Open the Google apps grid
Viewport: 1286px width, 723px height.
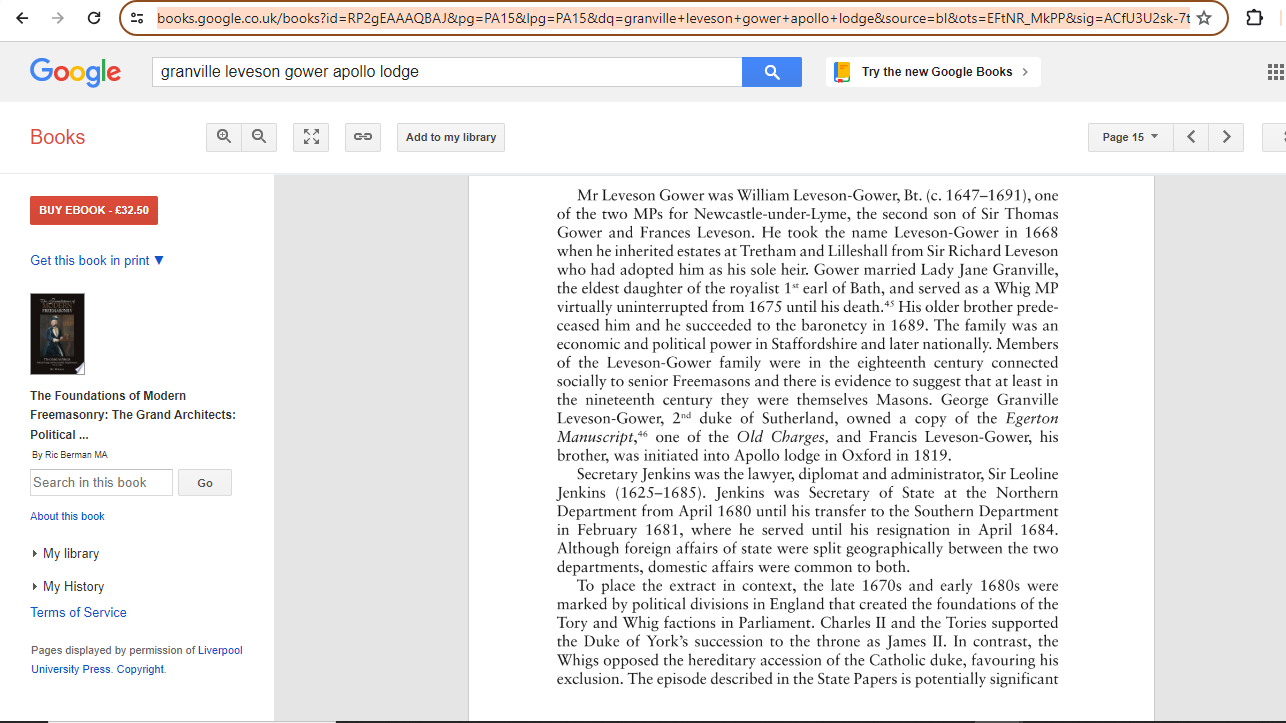[x=1275, y=72]
